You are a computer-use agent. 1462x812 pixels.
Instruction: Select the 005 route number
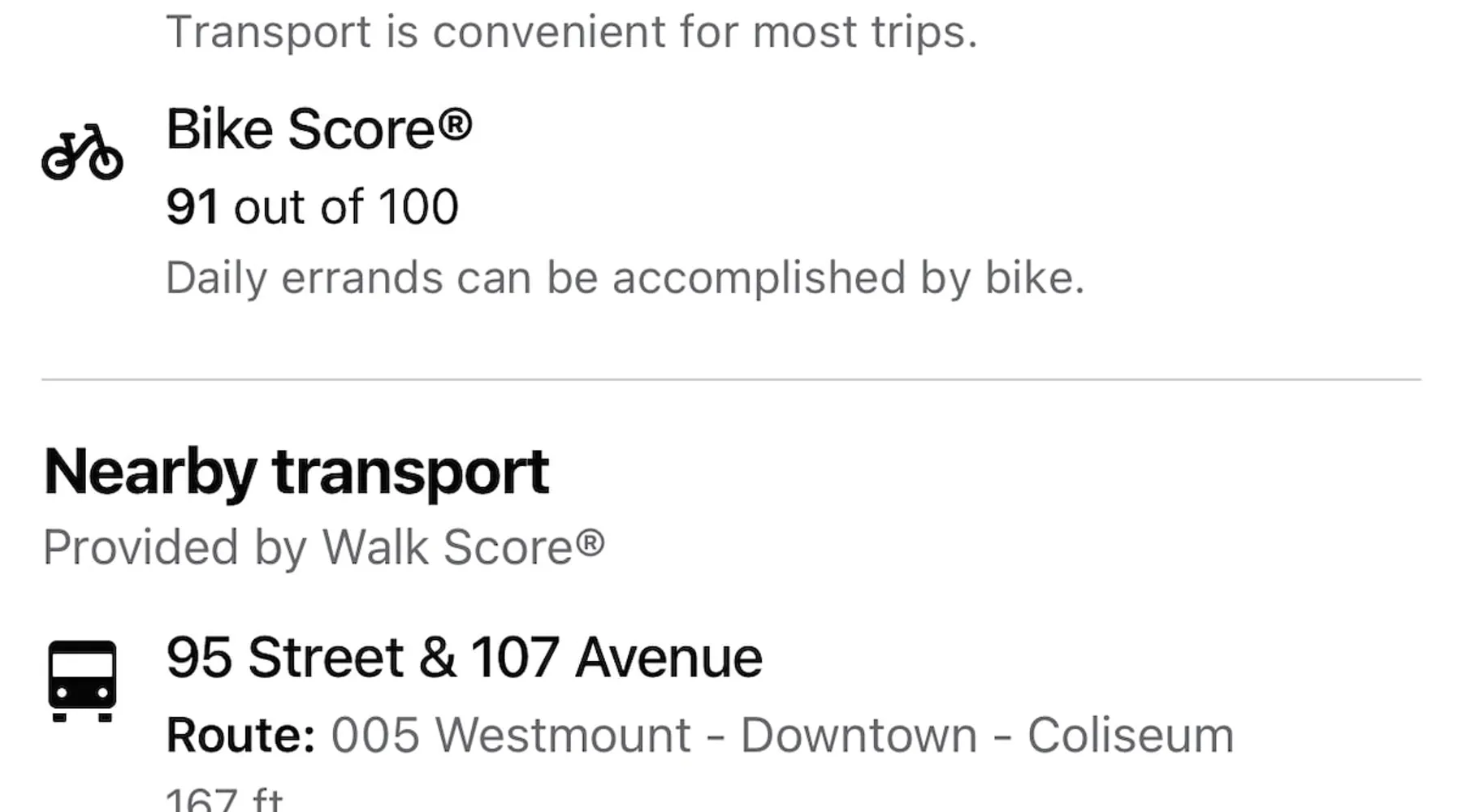tap(375, 736)
